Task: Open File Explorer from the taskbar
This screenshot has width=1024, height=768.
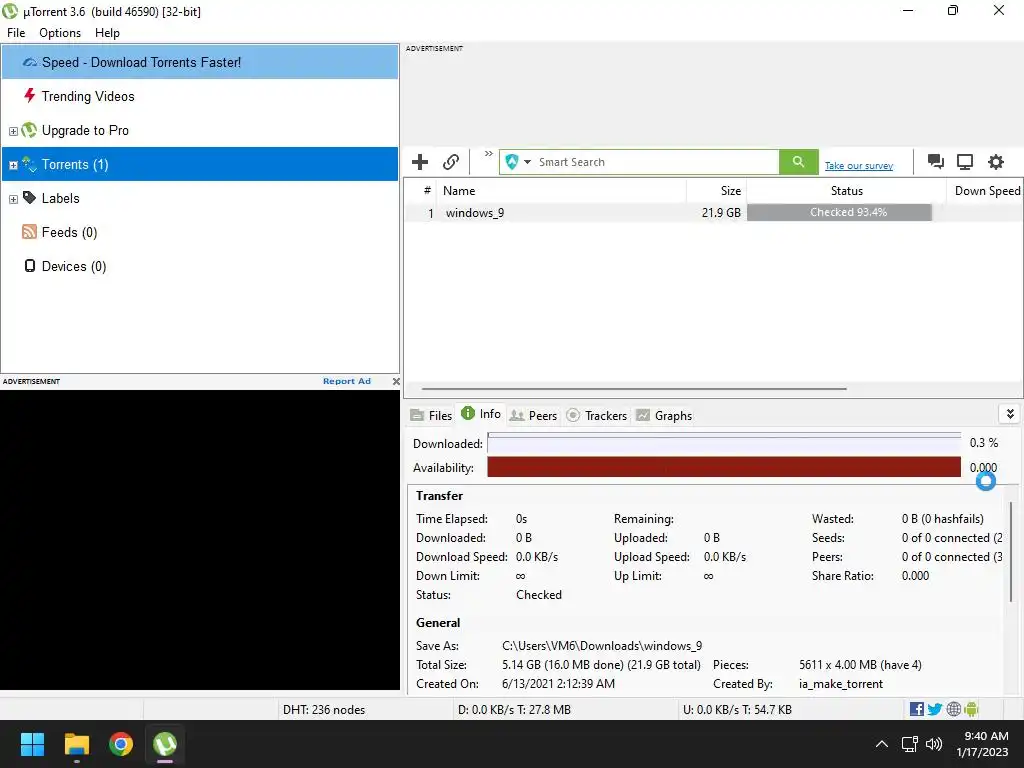Action: [x=76, y=744]
